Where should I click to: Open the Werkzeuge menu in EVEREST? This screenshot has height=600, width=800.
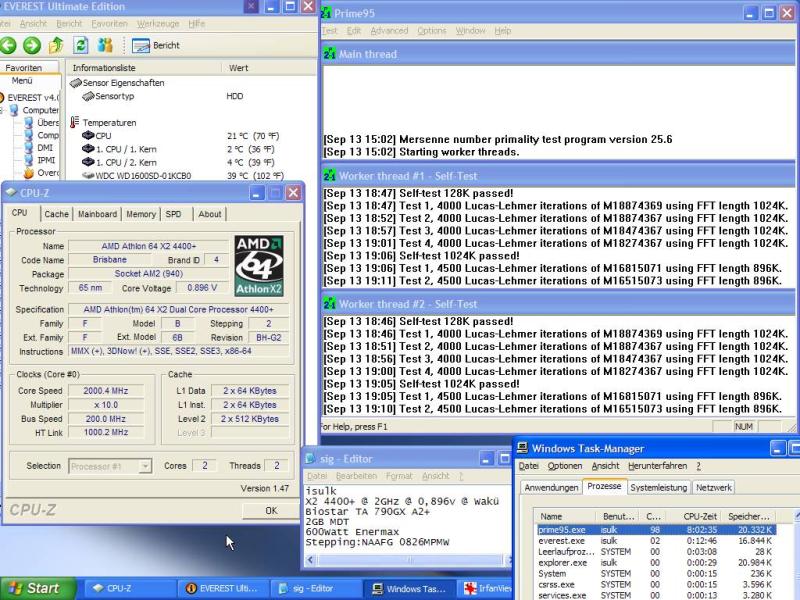click(158, 23)
